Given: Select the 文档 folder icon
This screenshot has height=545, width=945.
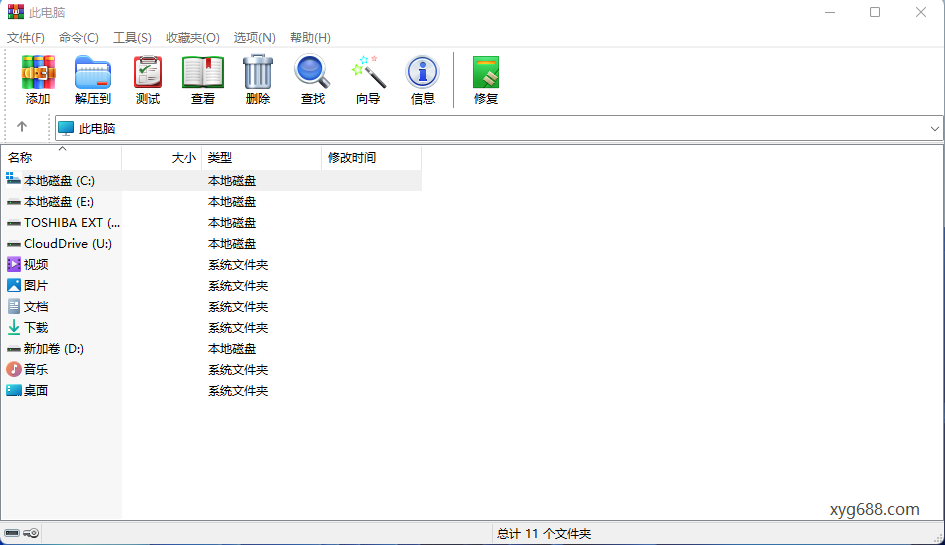Looking at the screenshot, I should 13,306.
